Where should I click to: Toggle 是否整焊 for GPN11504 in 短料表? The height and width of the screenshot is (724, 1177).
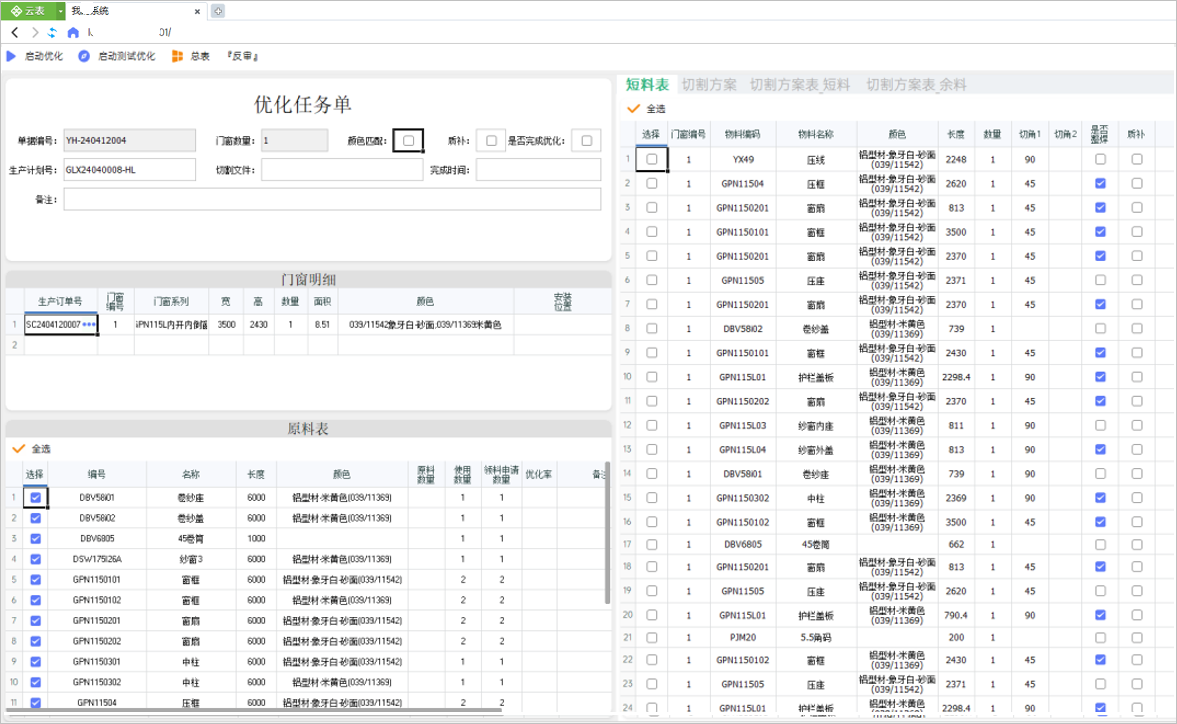pos(1100,183)
